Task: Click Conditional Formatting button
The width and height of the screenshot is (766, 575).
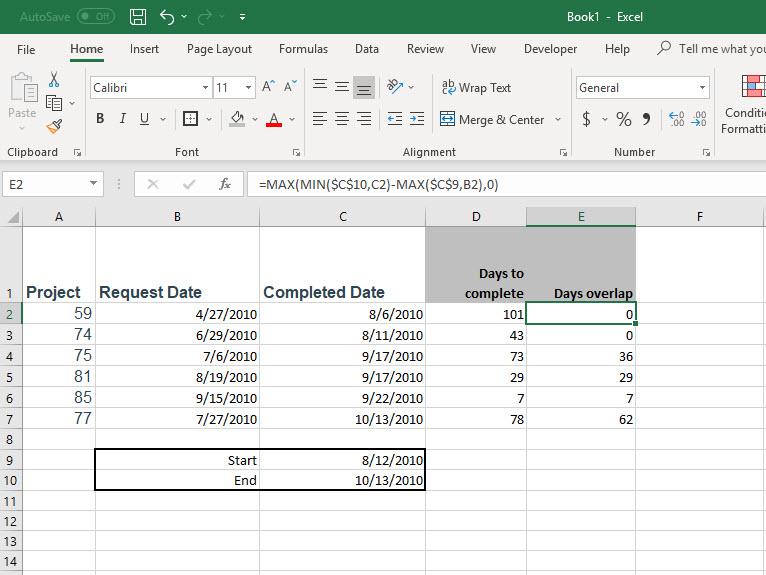Action: click(x=744, y=105)
